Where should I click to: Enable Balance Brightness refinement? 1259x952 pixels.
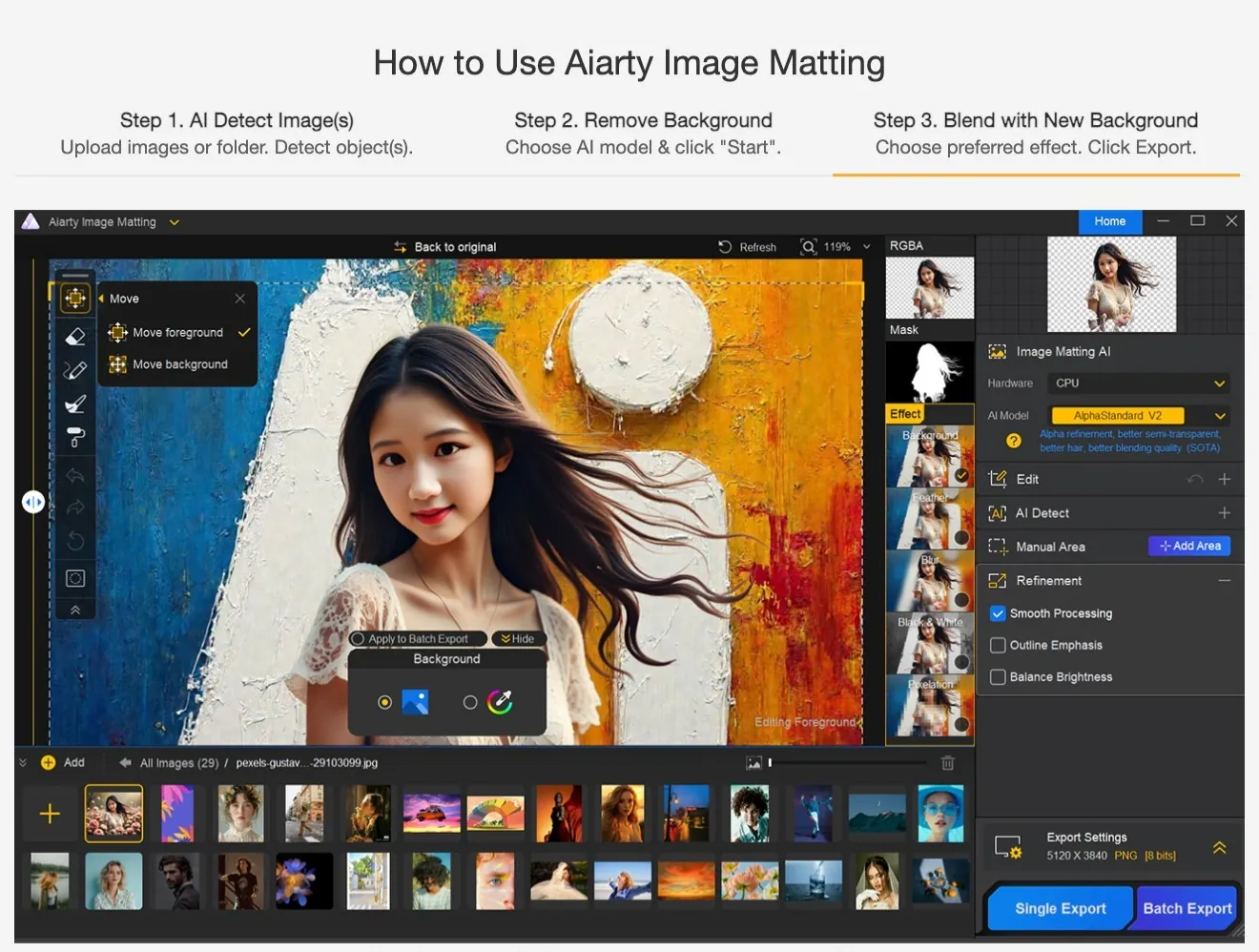[998, 676]
